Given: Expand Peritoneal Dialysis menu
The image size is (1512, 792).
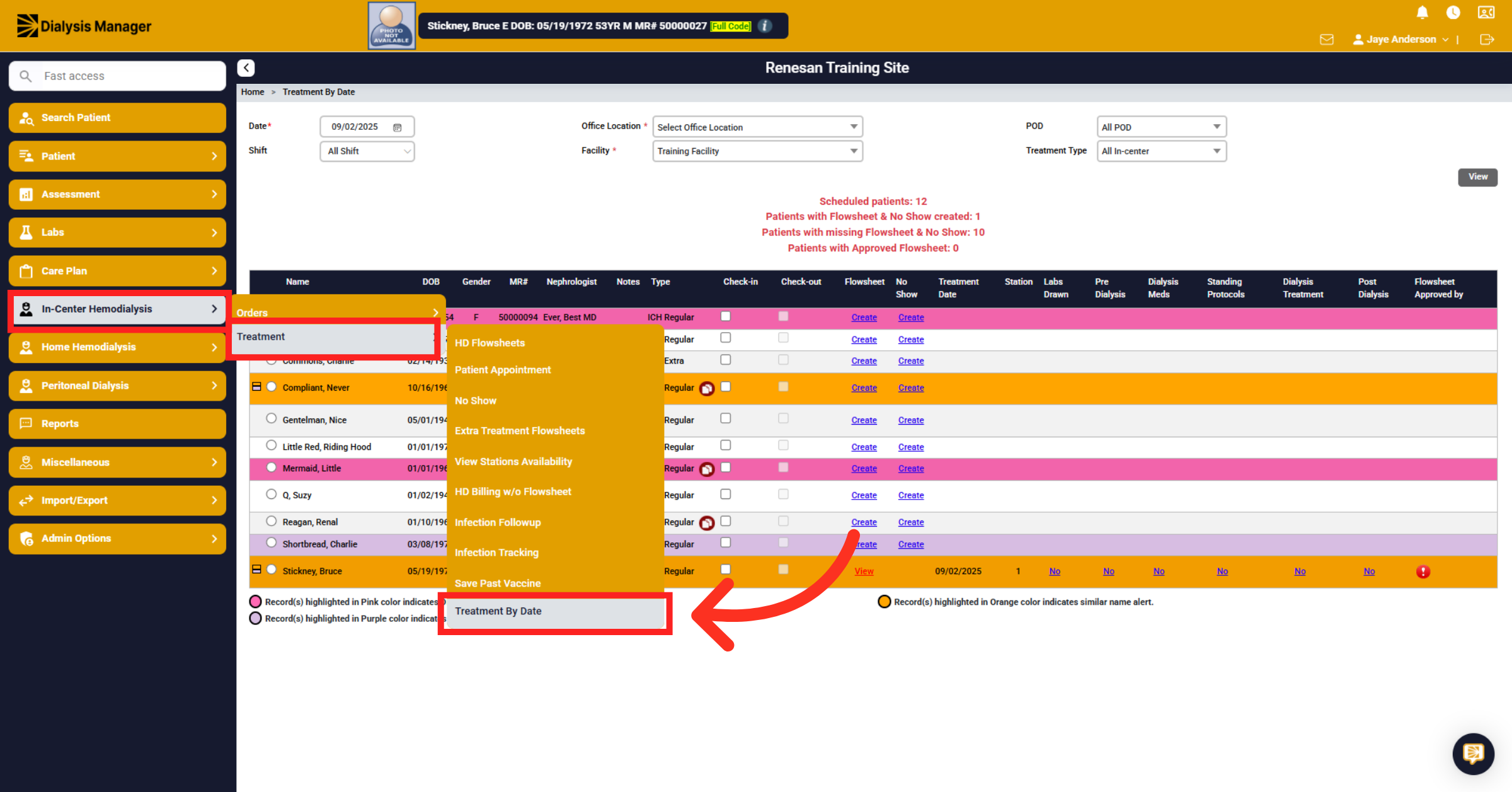Looking at the screenshot, I should 117,386.
